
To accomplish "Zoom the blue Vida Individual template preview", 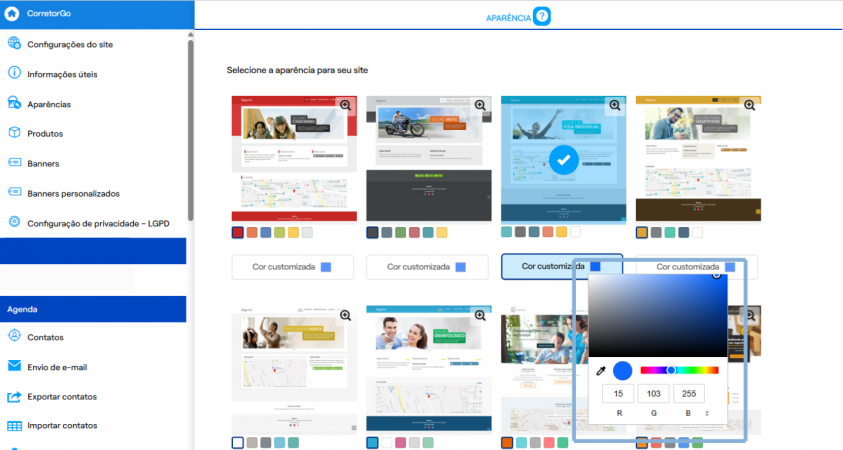I will coord(615,106).
